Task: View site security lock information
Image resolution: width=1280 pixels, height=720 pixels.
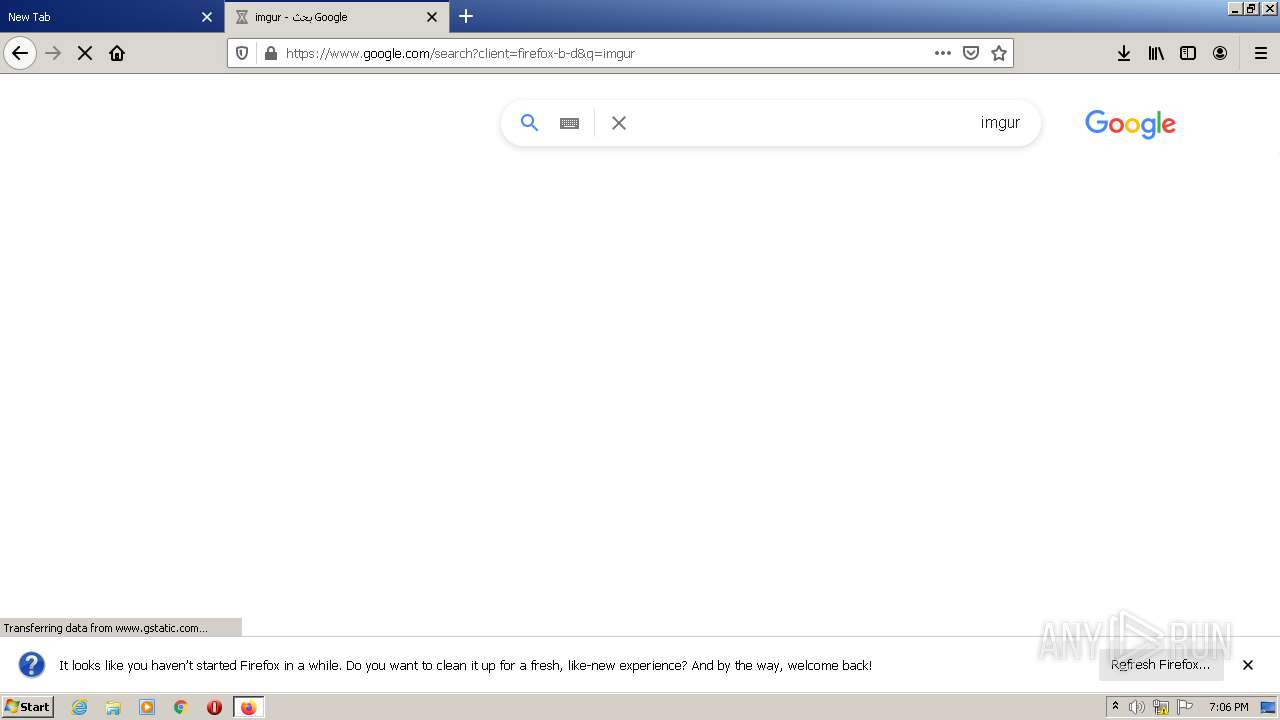Action: click(x=270, y=53)
